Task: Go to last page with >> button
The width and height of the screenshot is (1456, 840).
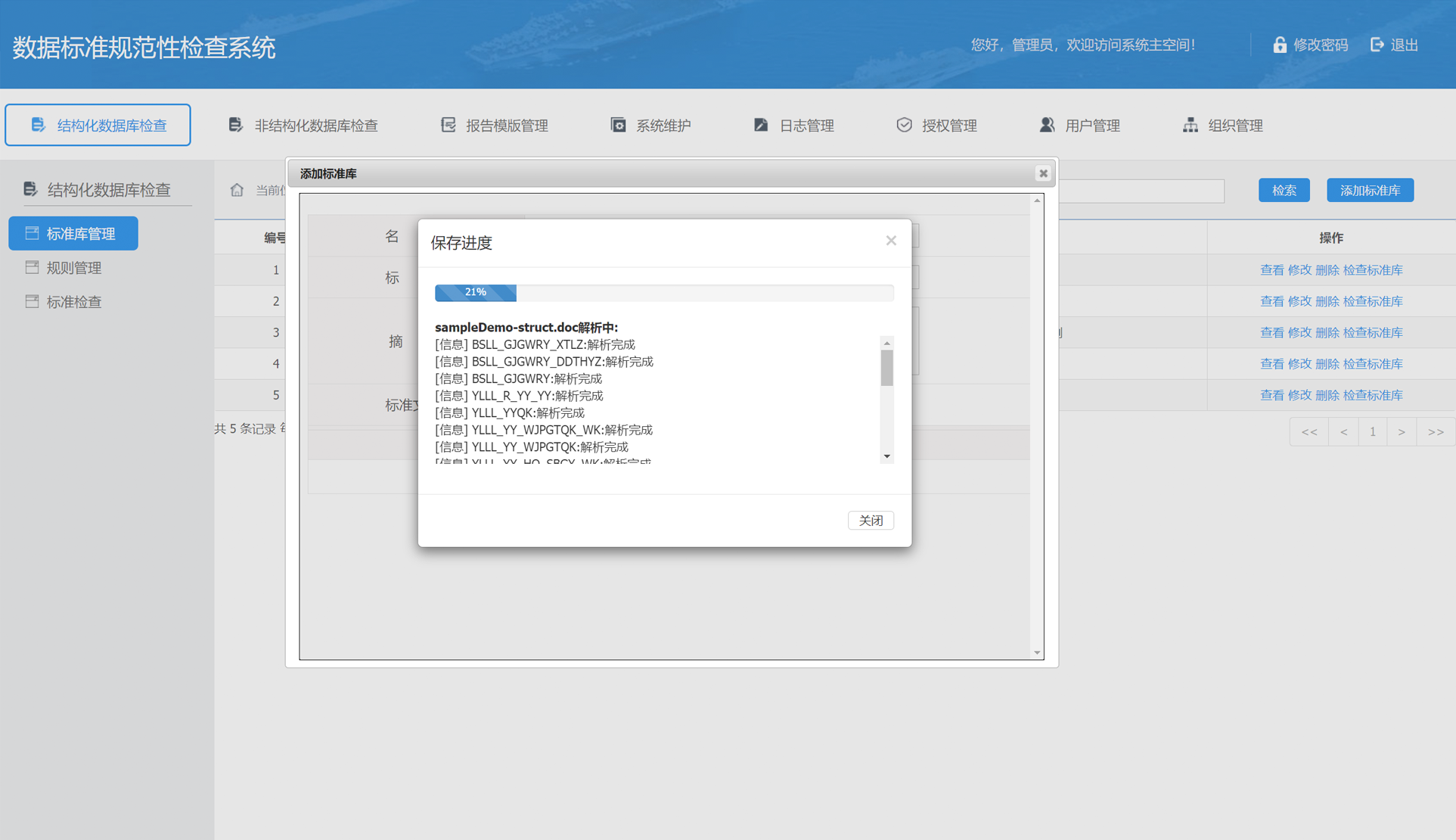Action: 1435,432
